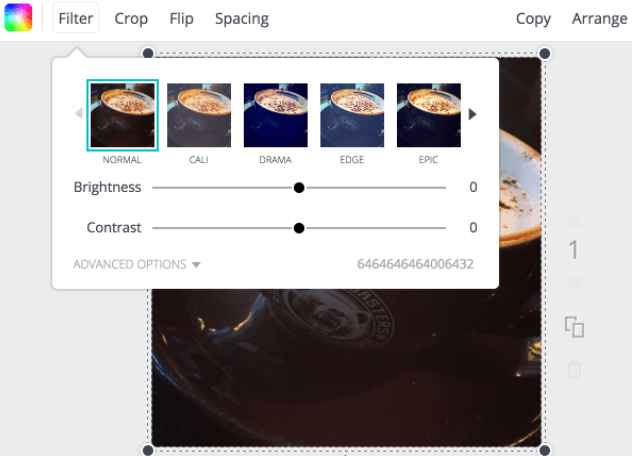Click the filter code field 6464646464006432
Screen dimensions: 634x456
(x=415, y=265)
